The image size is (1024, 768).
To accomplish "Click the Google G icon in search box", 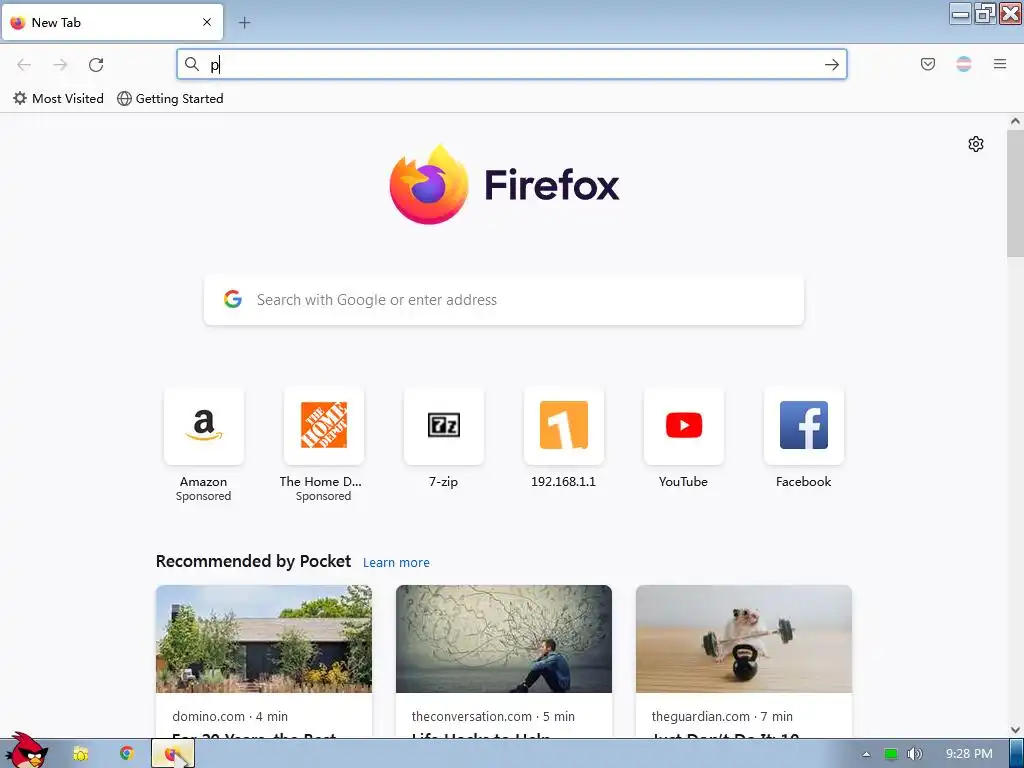I will [233, 299].
